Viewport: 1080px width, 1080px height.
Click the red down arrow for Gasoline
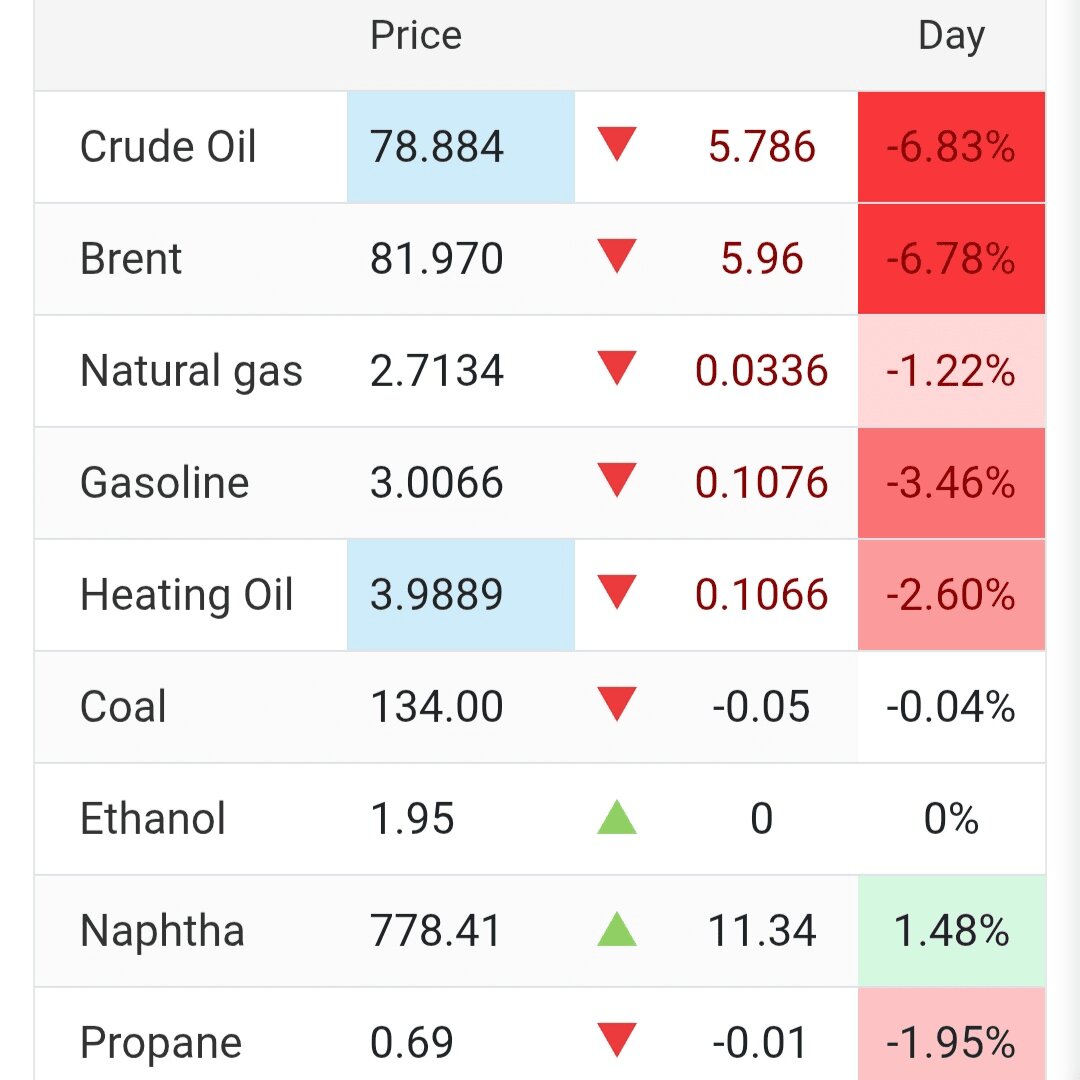(616, 480)
